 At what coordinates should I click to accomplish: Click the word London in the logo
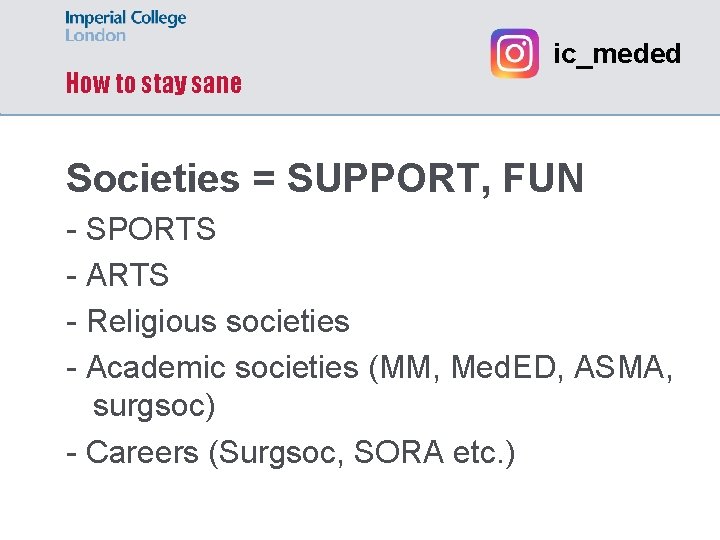pos(96,35)
